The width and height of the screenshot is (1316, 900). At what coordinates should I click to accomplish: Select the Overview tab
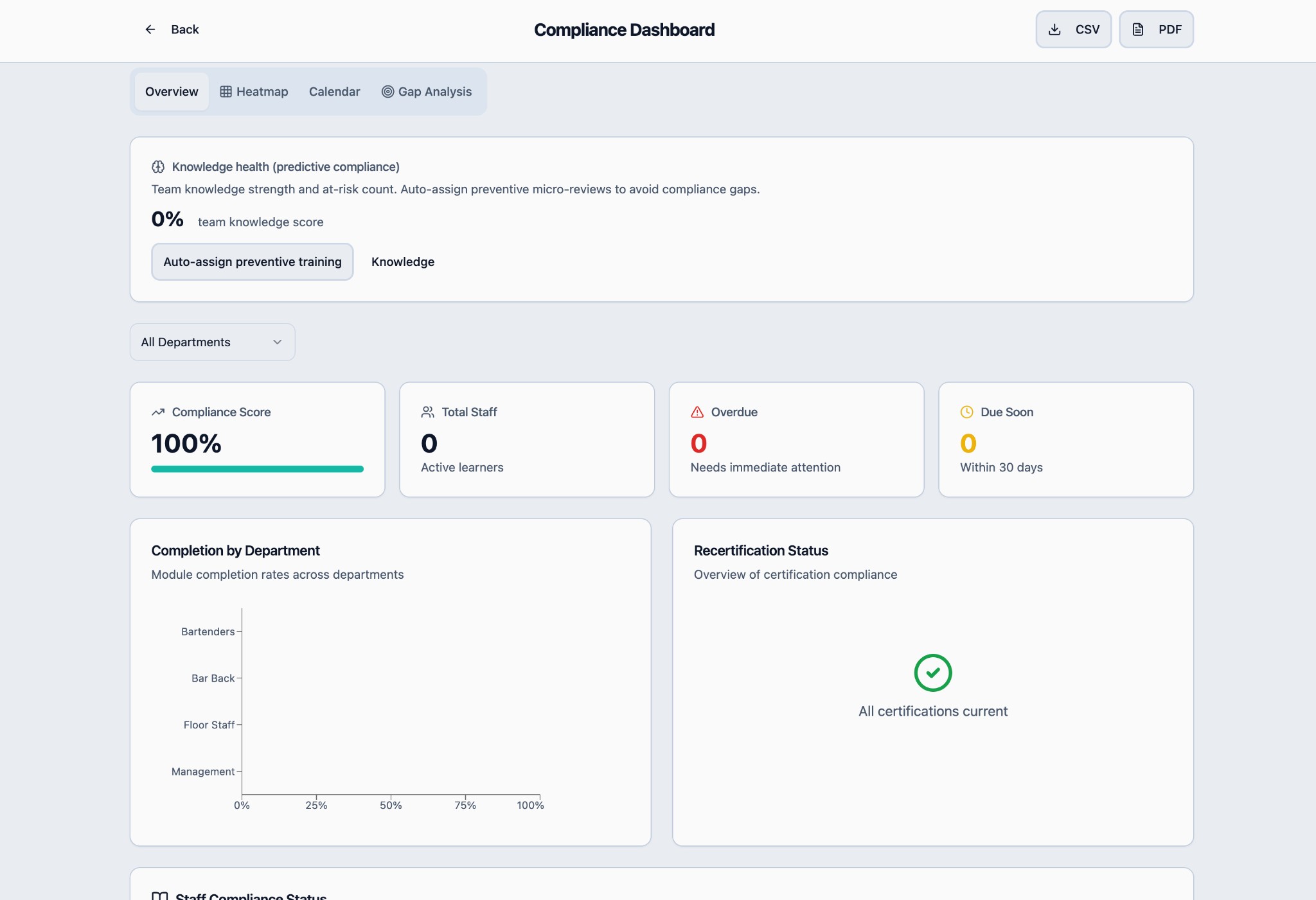pyautogui.click(x=171, y=91)
